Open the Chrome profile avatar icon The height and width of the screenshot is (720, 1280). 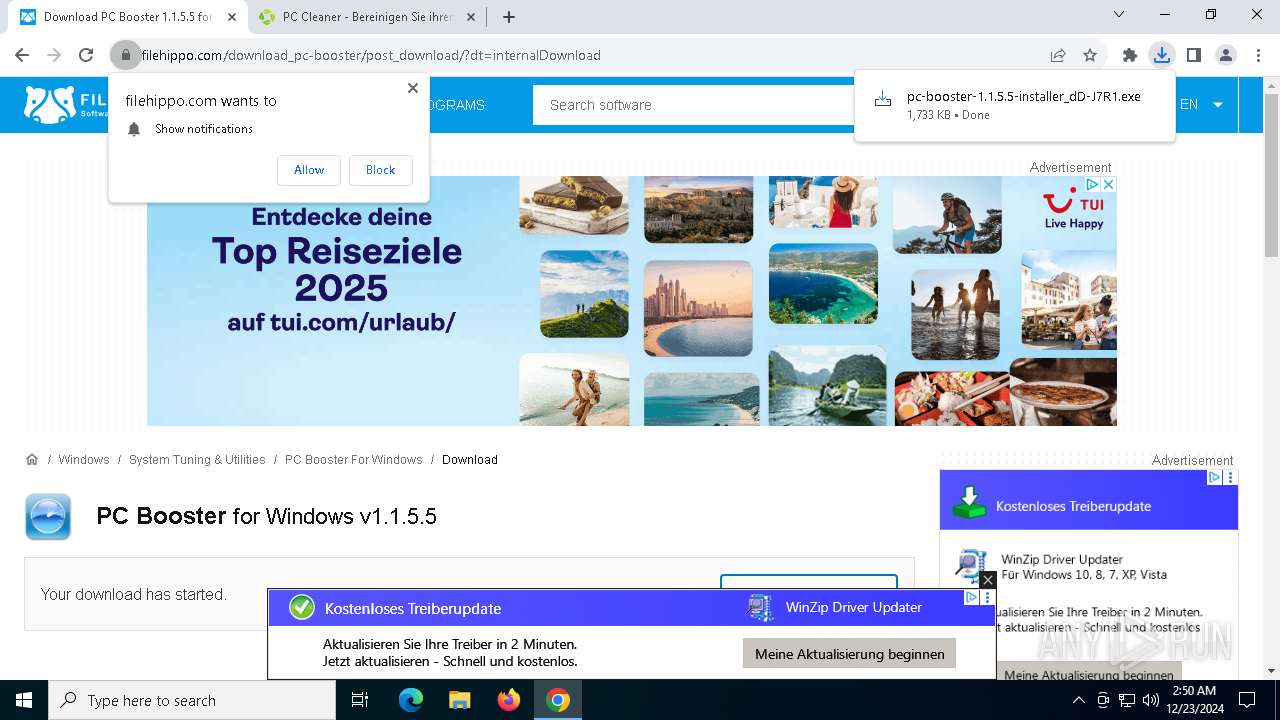(1225, 55)
